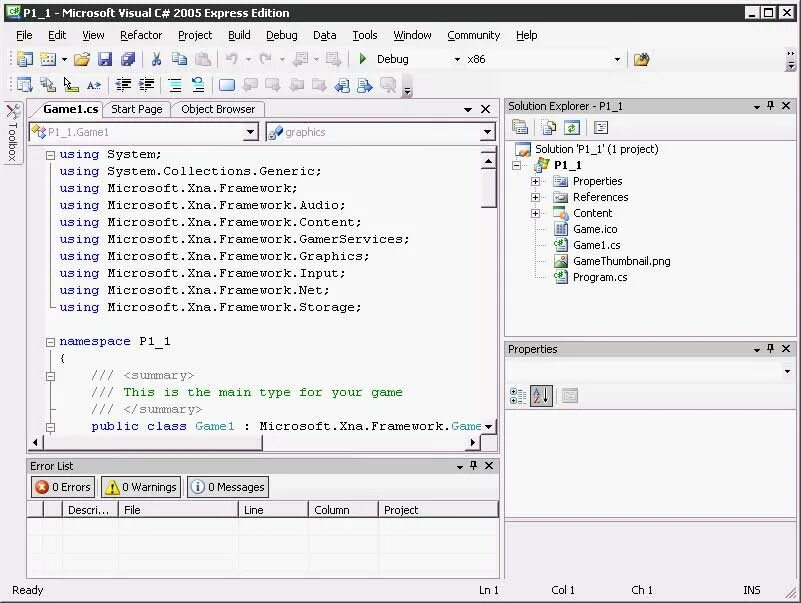The height and width of the screenshot is (603, 801).
Task: Start debugging with the green play icon
Action: [x=363, y=59]
